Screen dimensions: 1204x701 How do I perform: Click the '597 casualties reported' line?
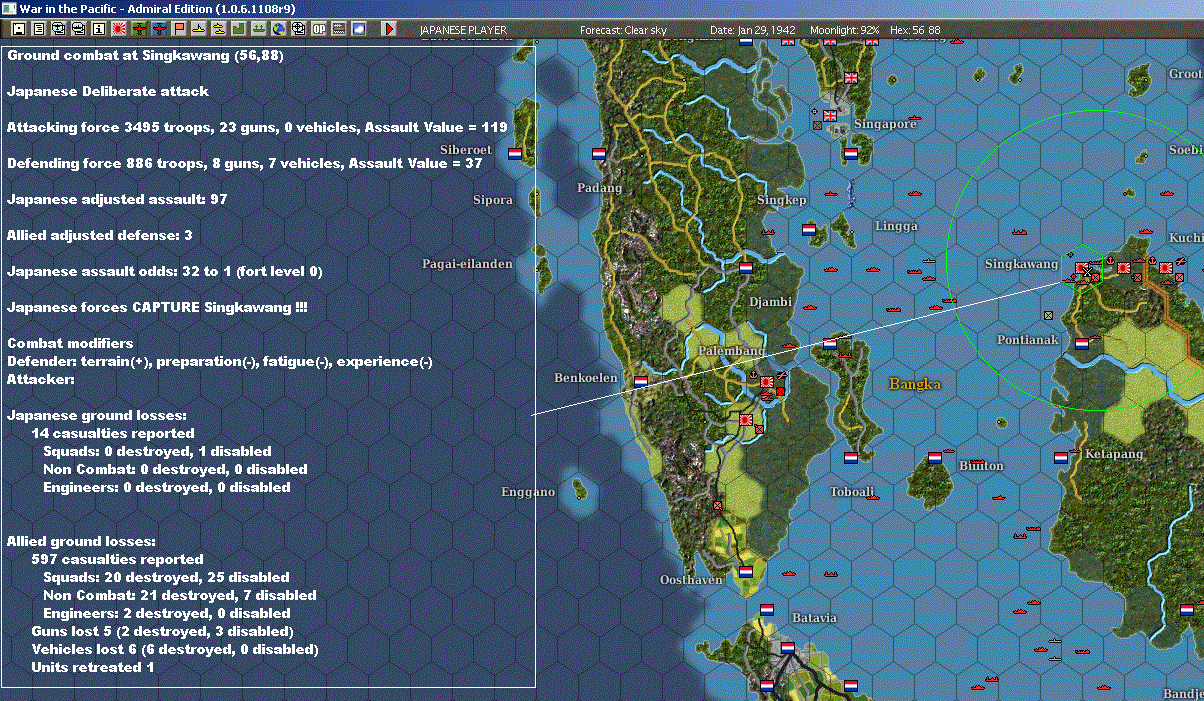tap(118, 559)
